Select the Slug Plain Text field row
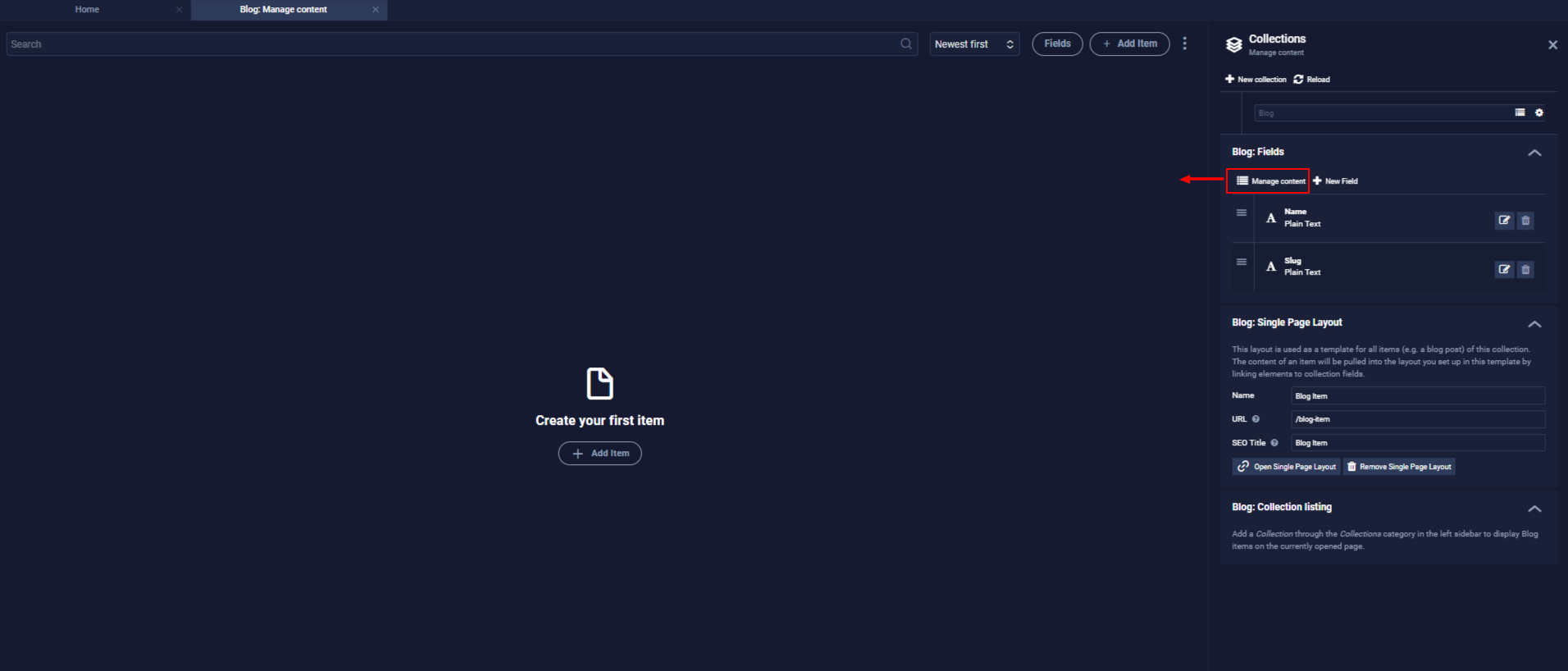The height and width of the screenshot is (671, 1568). pos(1388,267)
